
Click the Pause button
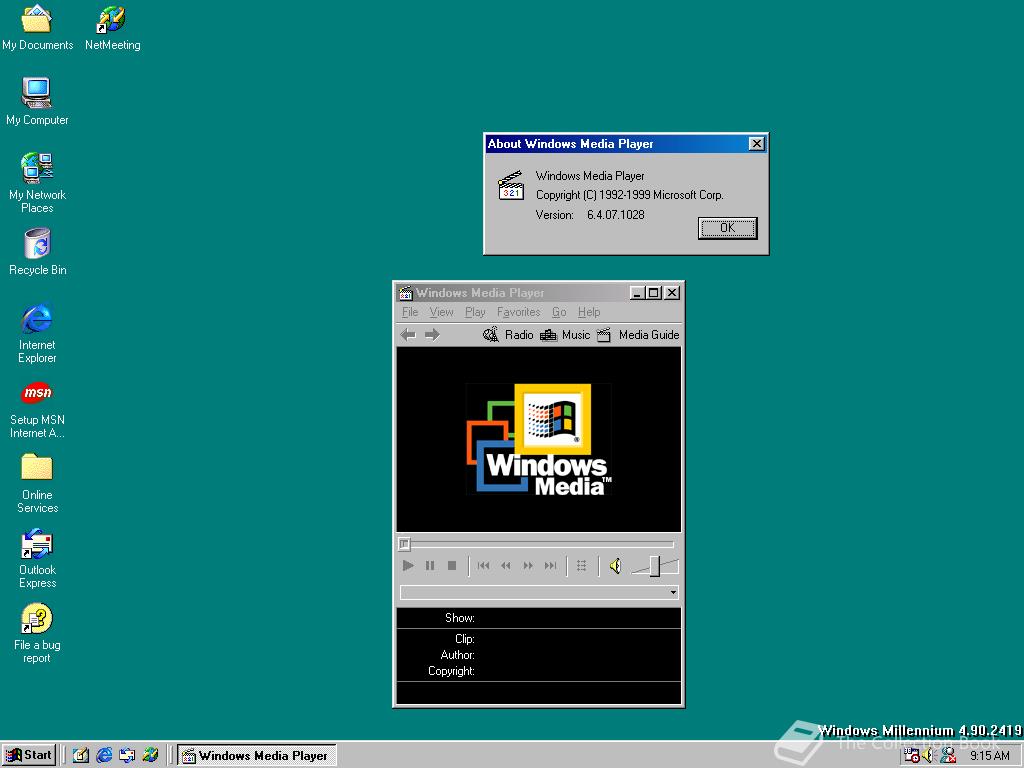tap(430, 566)
